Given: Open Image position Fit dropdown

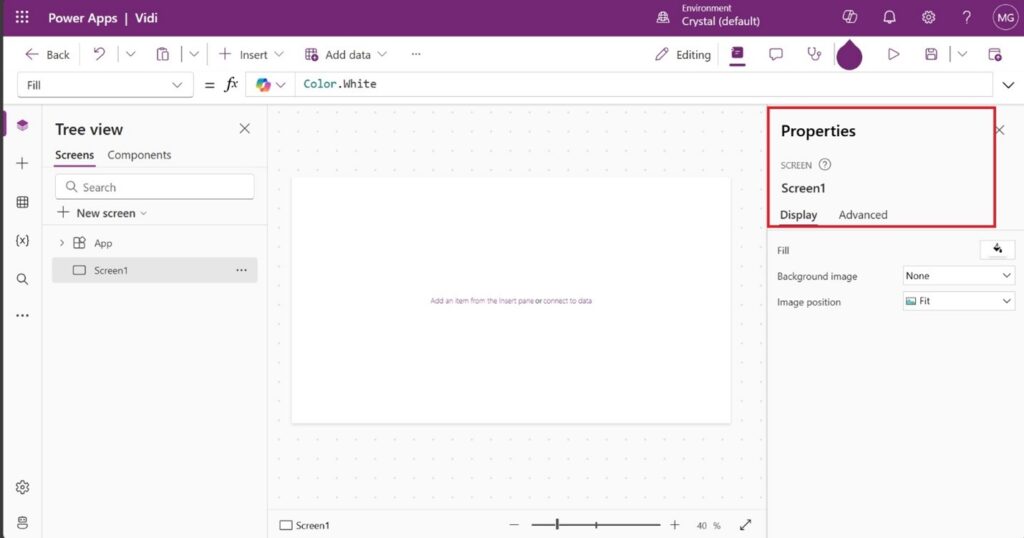Looking at the screenshot, I should click(x=958, y=301).
